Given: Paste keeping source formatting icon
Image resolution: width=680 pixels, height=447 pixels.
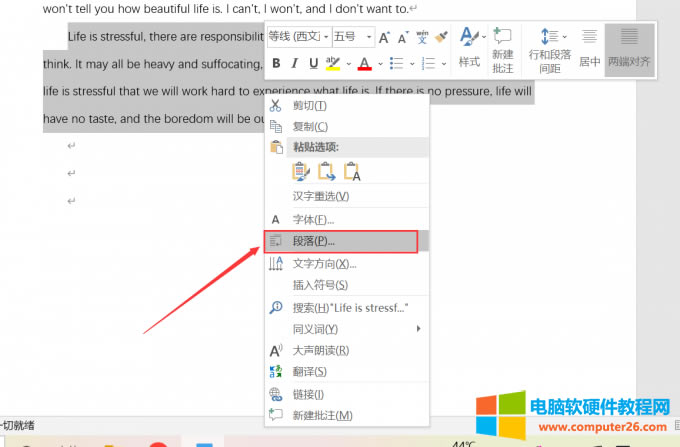Looking at the screenshot, I should pyautogui.click(x=301, y=172).
